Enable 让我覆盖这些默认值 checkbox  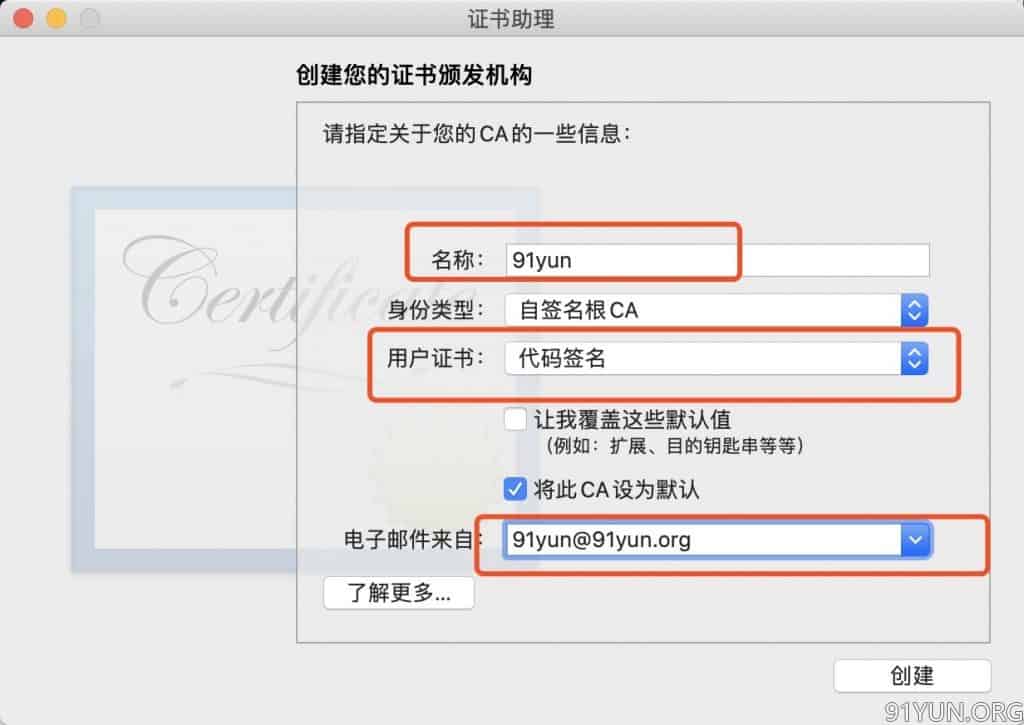click(x=515, y=419)
